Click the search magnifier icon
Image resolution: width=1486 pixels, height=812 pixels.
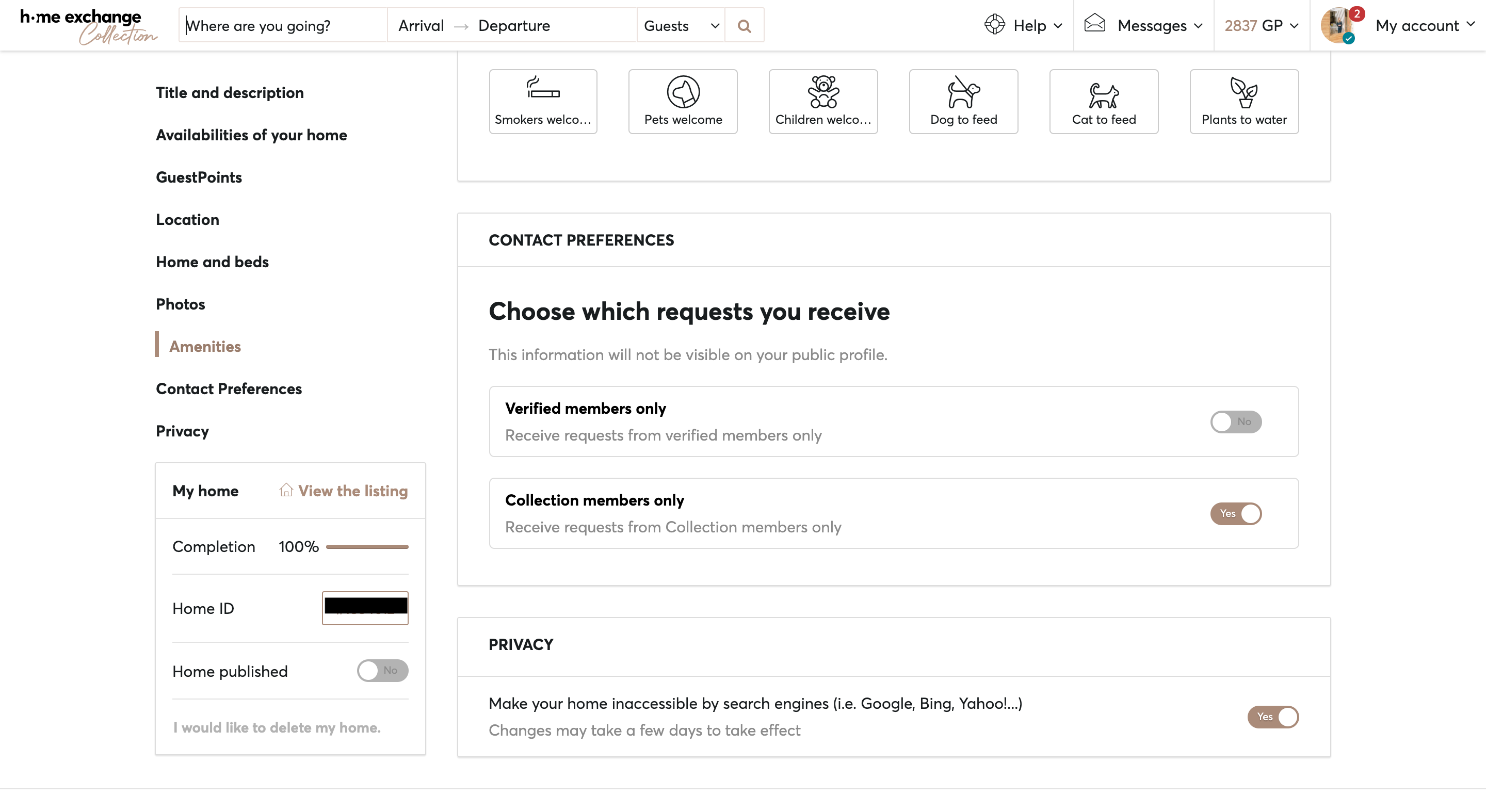point(744,26)
